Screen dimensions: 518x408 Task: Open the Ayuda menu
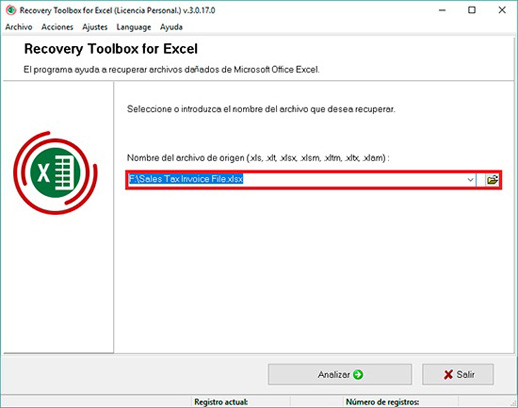[x=171, y=27]
